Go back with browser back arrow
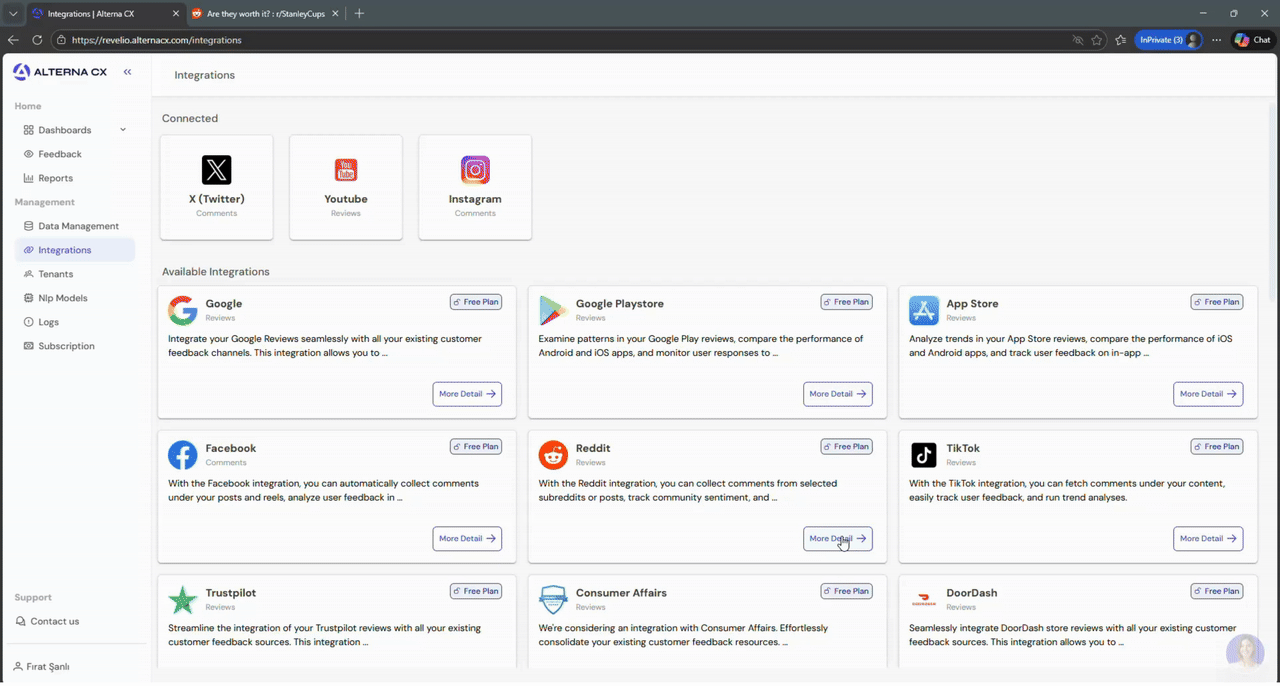The height and width of the screenshot is (686, 1280). (13, 40)
